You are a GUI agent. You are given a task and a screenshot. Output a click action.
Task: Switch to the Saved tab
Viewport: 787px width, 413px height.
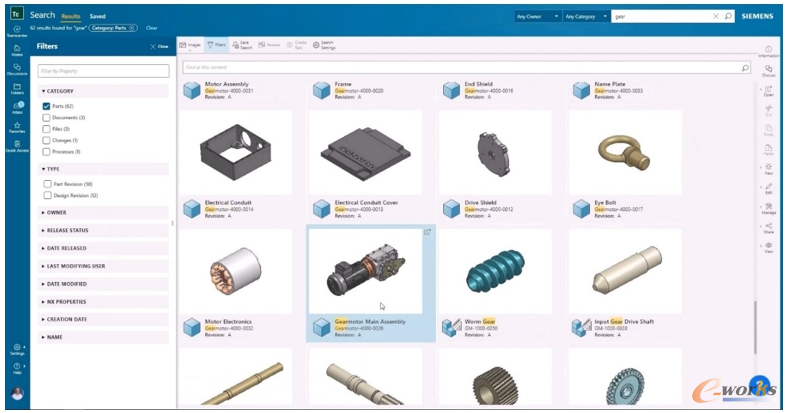point(98,16)
